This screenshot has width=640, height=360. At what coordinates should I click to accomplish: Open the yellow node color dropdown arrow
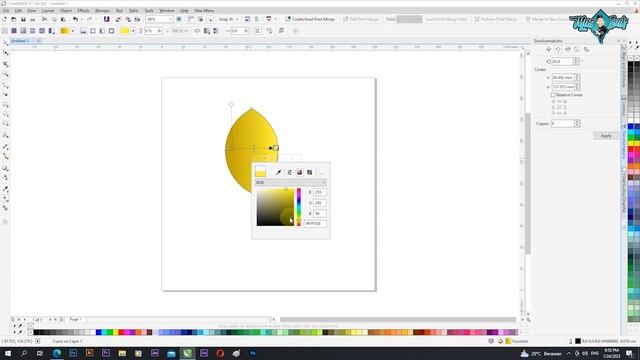click(133, 31)
